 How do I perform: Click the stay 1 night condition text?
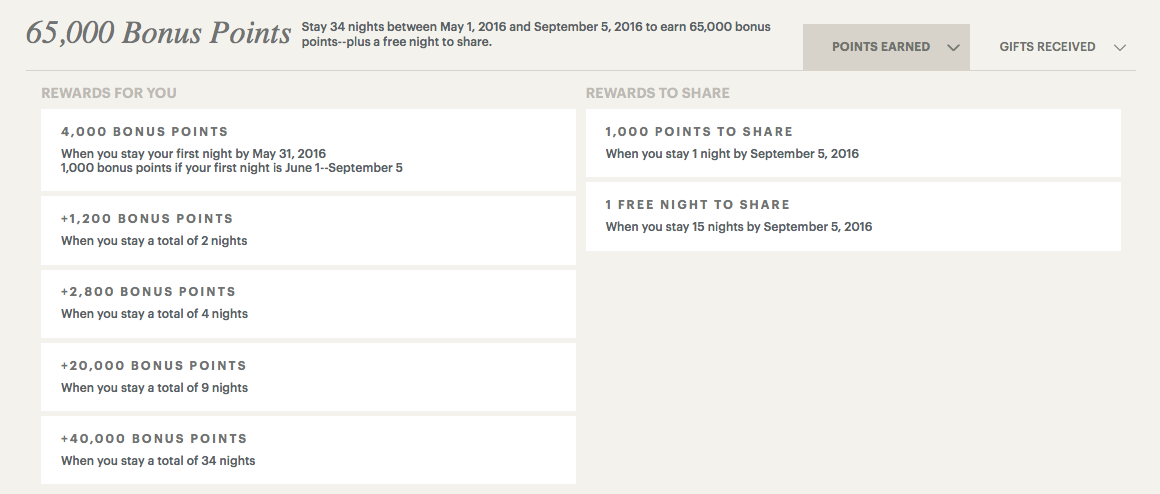(x=732, y=154)
